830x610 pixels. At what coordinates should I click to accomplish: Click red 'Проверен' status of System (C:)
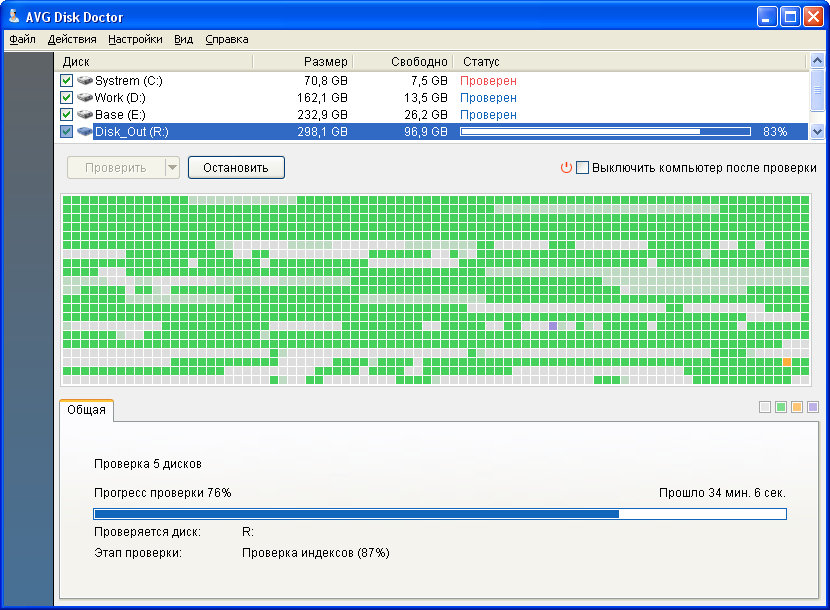pyautogui.click(x=488, y=81)
